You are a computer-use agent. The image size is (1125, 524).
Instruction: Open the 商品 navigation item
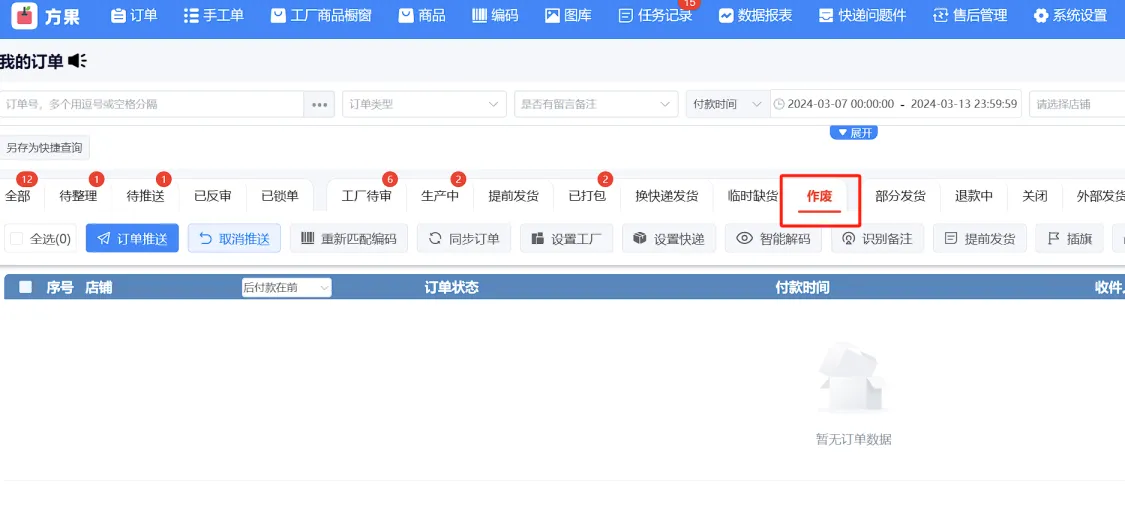[x=421, y=15]
